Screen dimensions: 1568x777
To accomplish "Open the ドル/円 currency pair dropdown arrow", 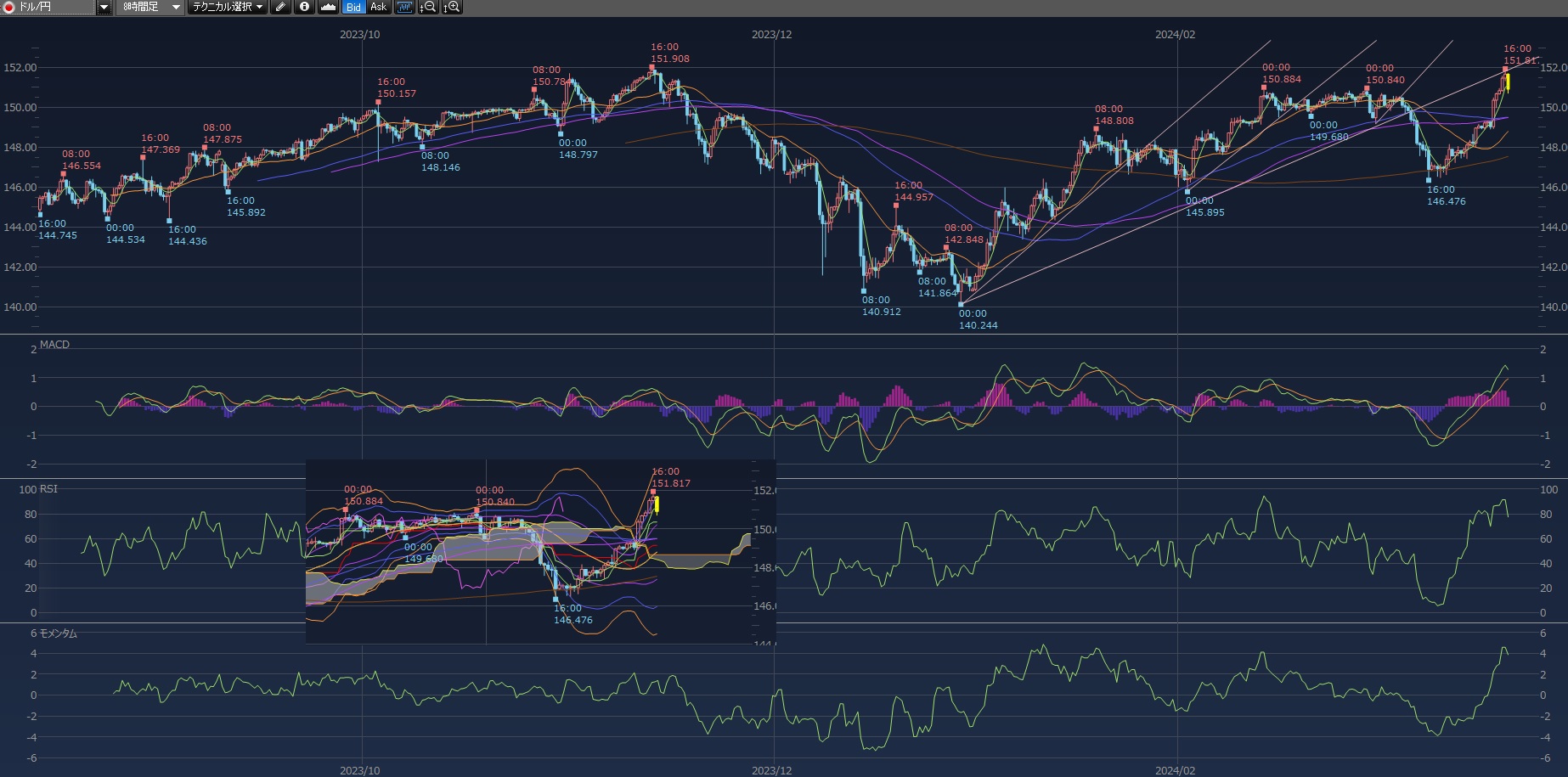I will pyautogui.click(x=104, y=7).
